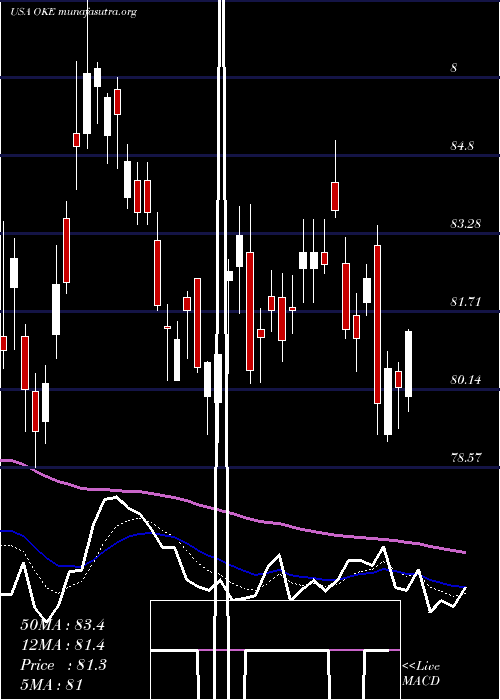Select the 83.28 price axis label

click(465, 224)
